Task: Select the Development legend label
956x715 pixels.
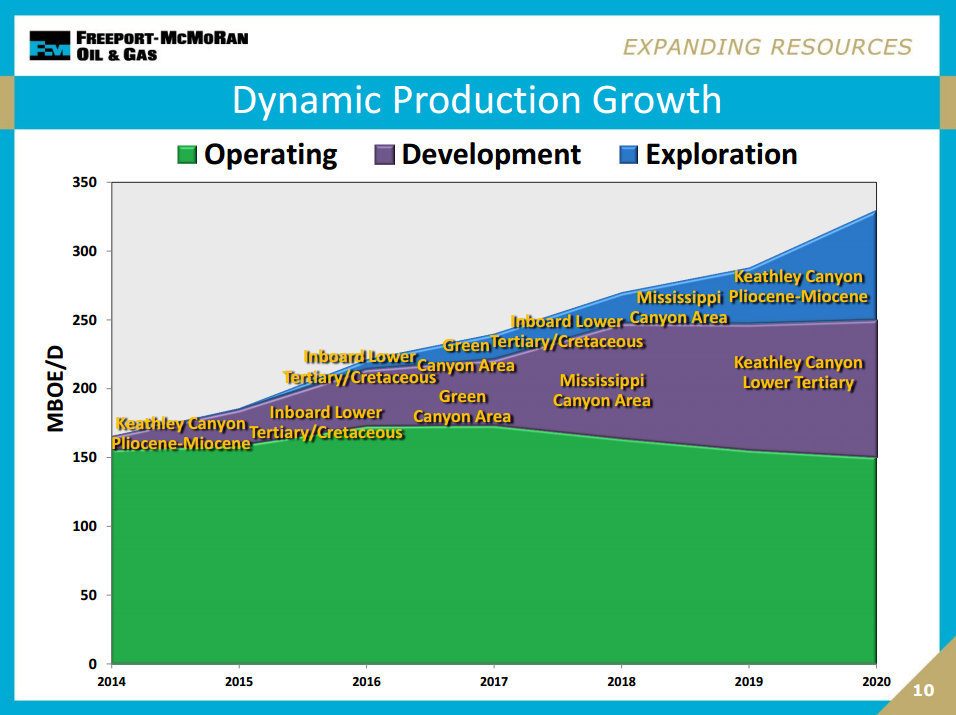Action: point(491,155)
